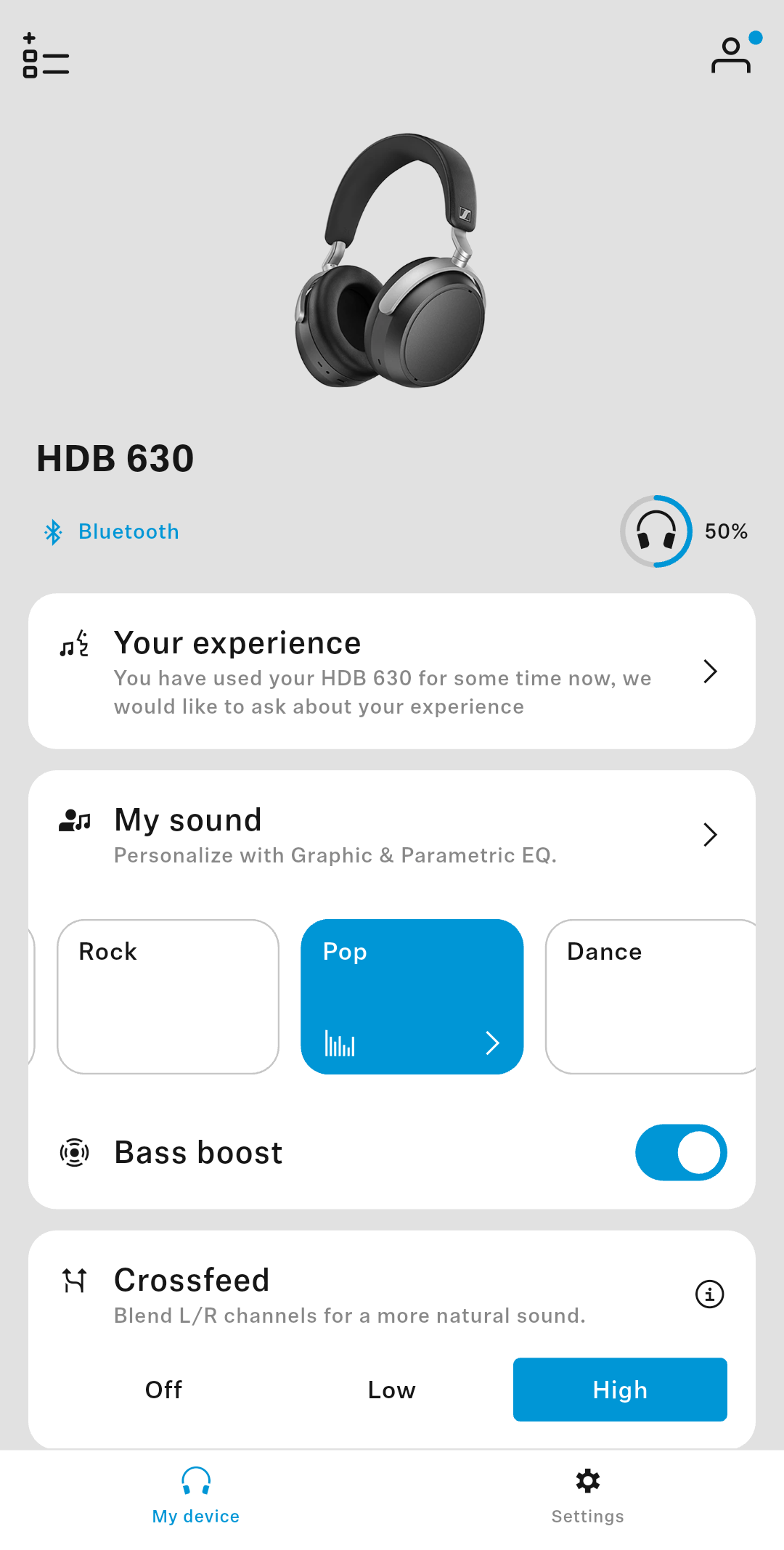Select the Rock sound preset
Viewport: 784px width, 1550px height.
168,996
